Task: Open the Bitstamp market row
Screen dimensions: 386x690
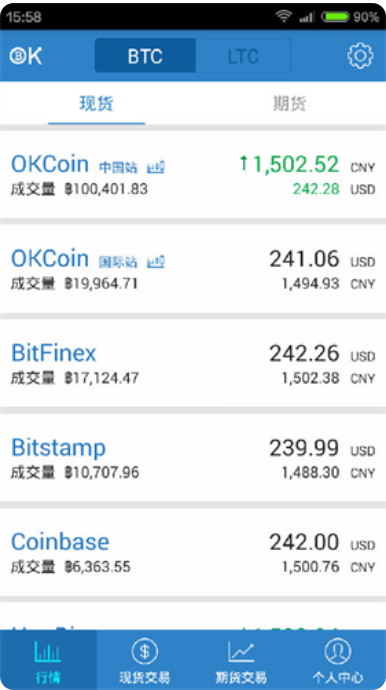Action: (x=193, y=458)
